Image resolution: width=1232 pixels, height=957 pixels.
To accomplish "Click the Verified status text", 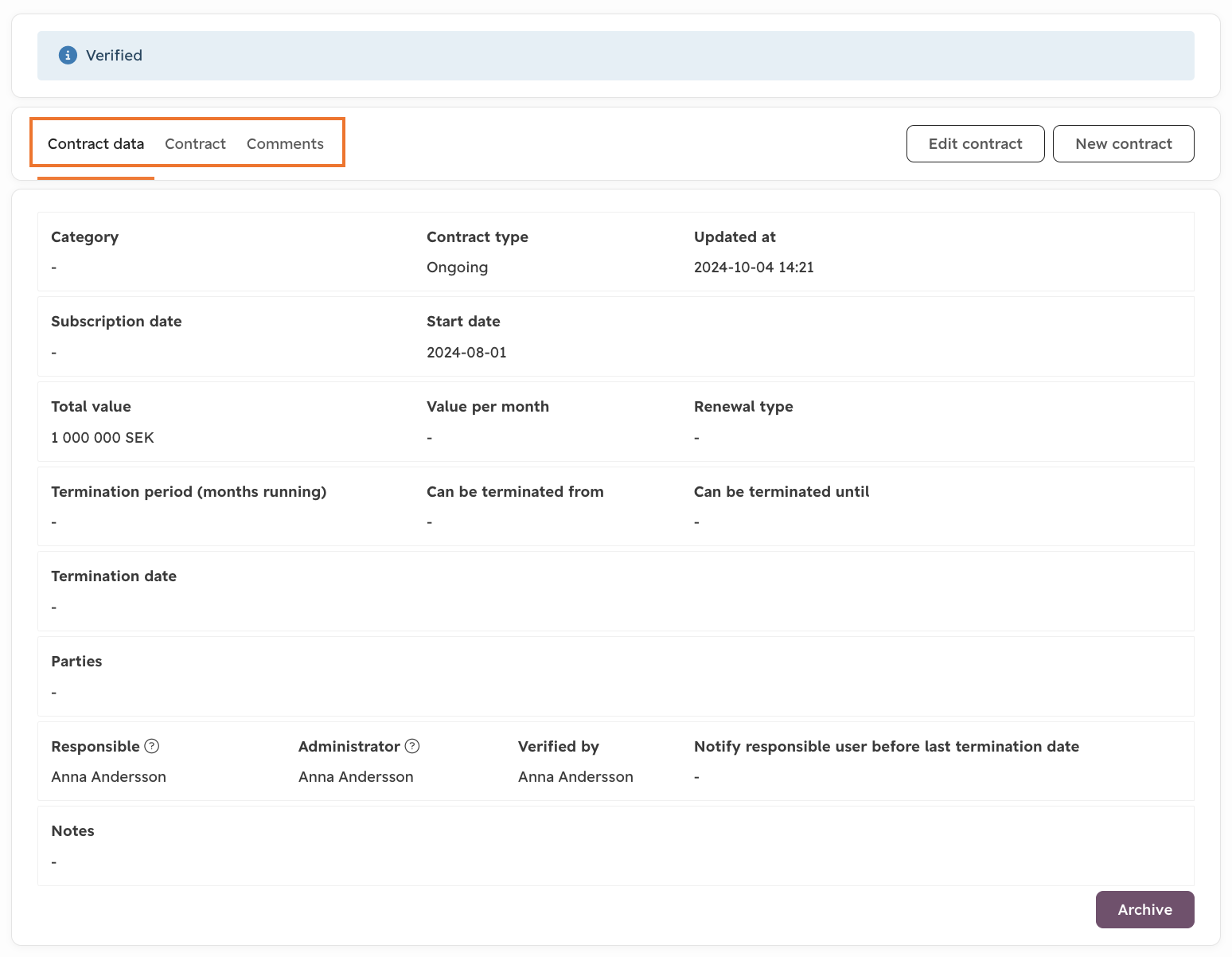I will click(x=114, y=56).
